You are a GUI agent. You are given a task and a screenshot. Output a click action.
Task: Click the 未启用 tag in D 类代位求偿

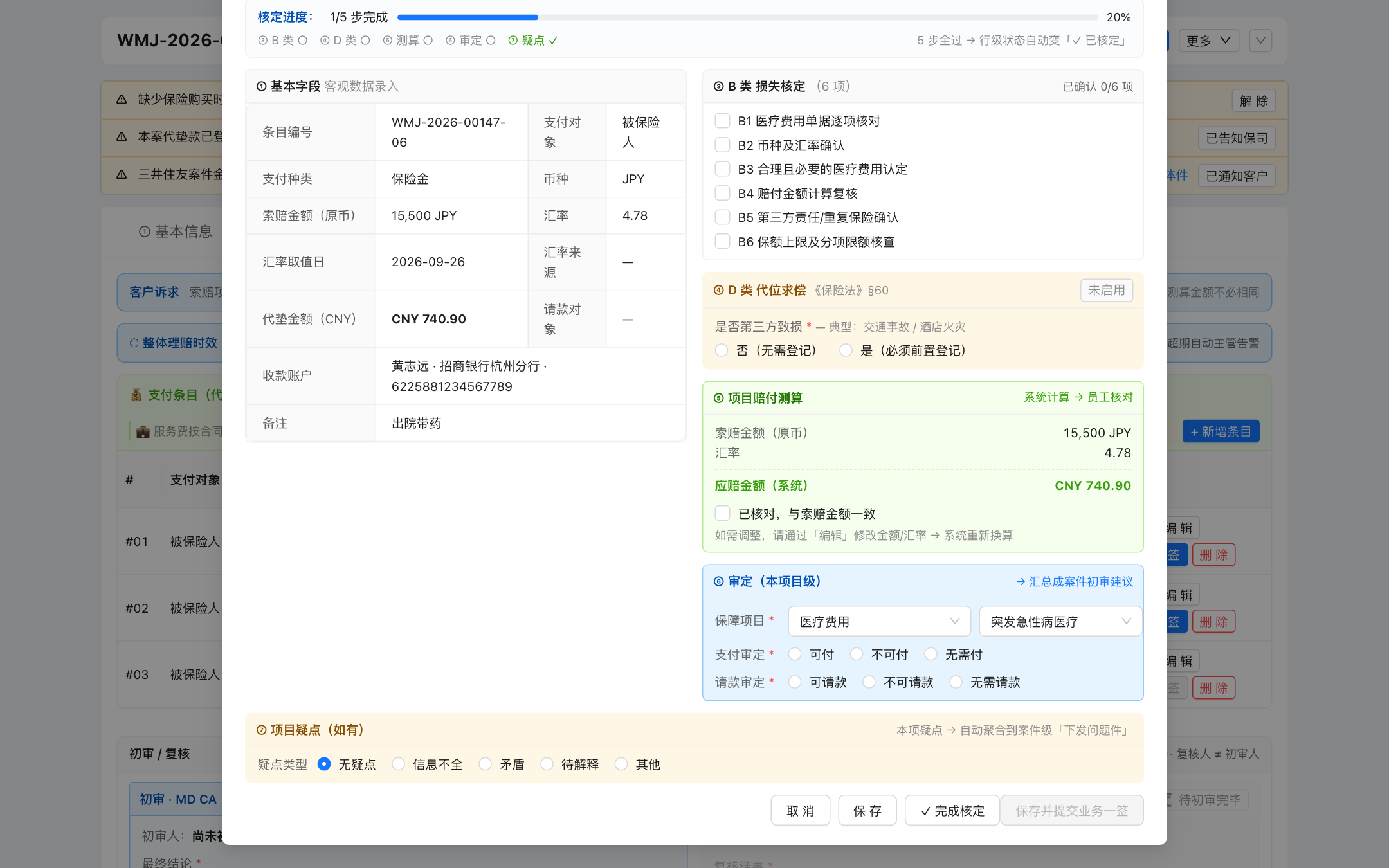[1107, 291]
